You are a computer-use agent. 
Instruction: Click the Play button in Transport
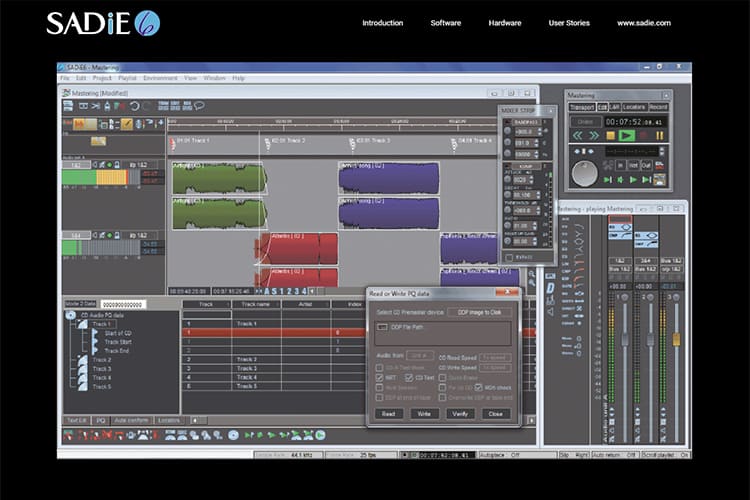click(626, 136)
